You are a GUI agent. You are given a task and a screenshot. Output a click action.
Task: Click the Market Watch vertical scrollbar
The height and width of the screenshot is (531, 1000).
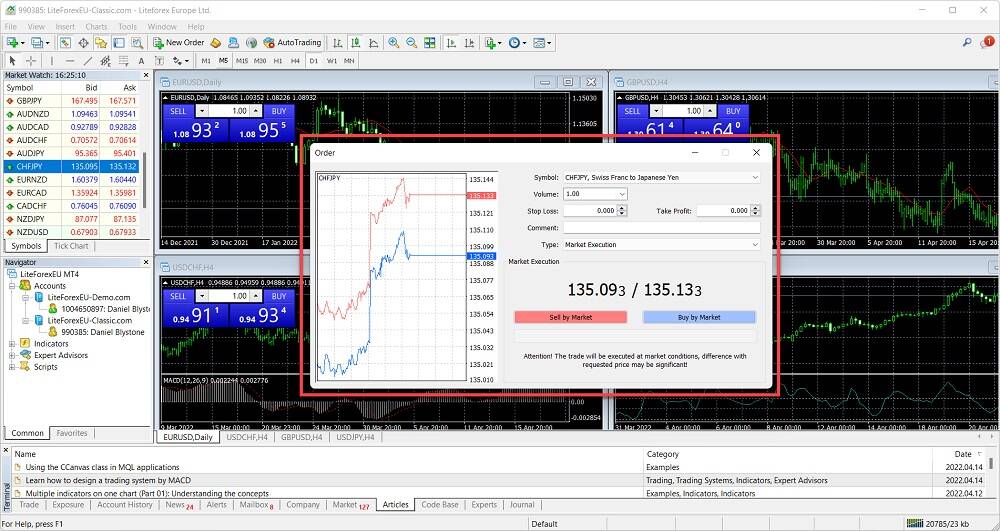144,180
